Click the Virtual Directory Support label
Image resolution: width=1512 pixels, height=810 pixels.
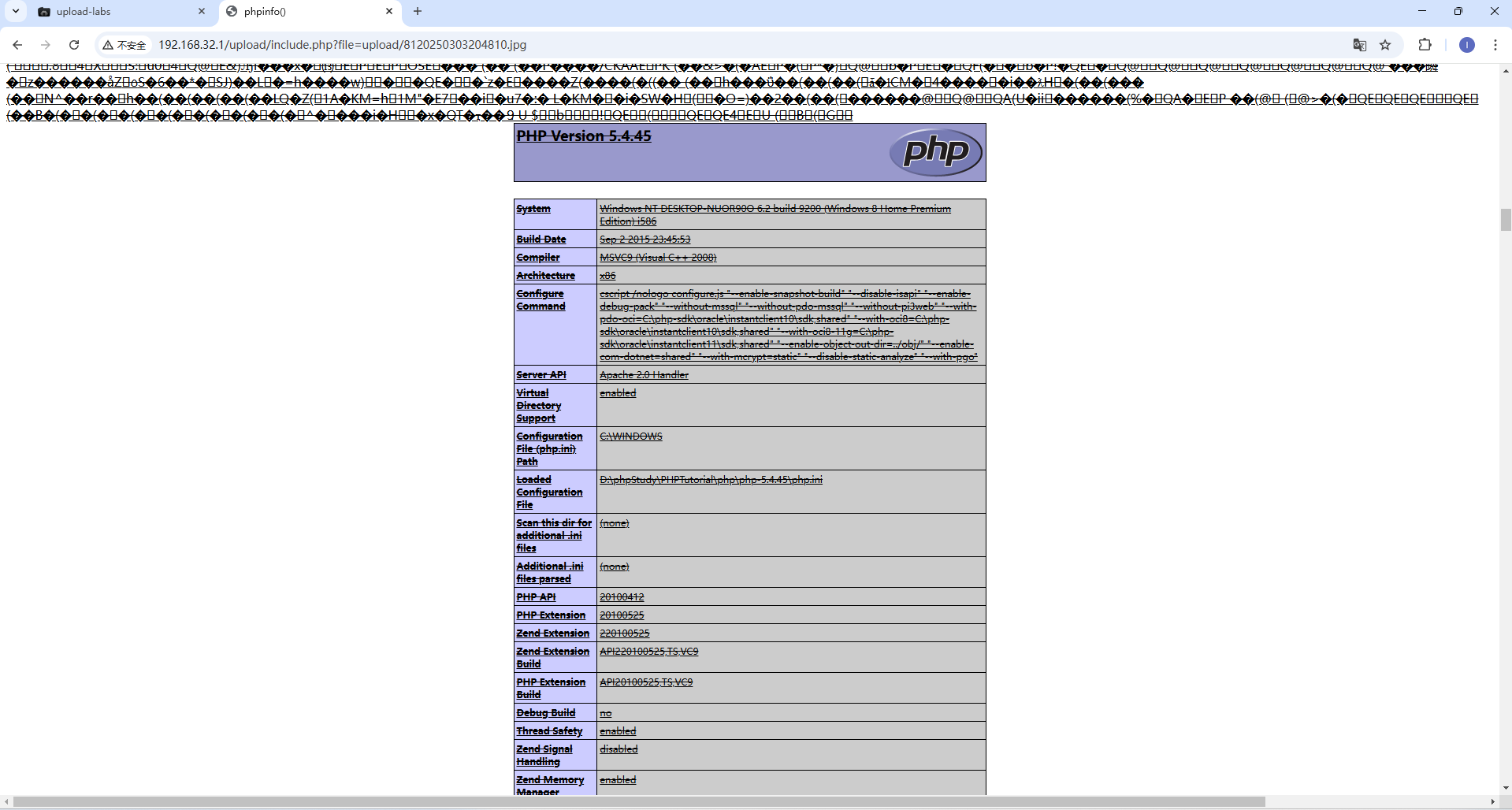tap(539, 406)
